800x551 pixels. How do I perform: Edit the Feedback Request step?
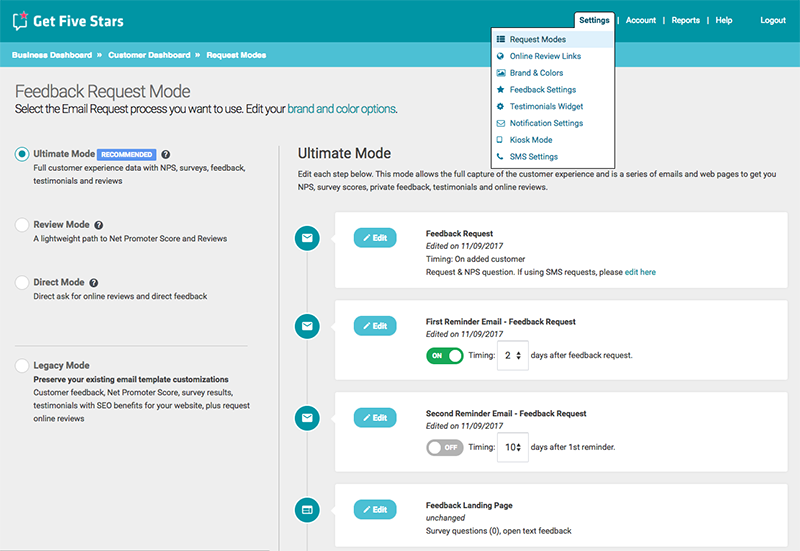click(x=375, y=238)
